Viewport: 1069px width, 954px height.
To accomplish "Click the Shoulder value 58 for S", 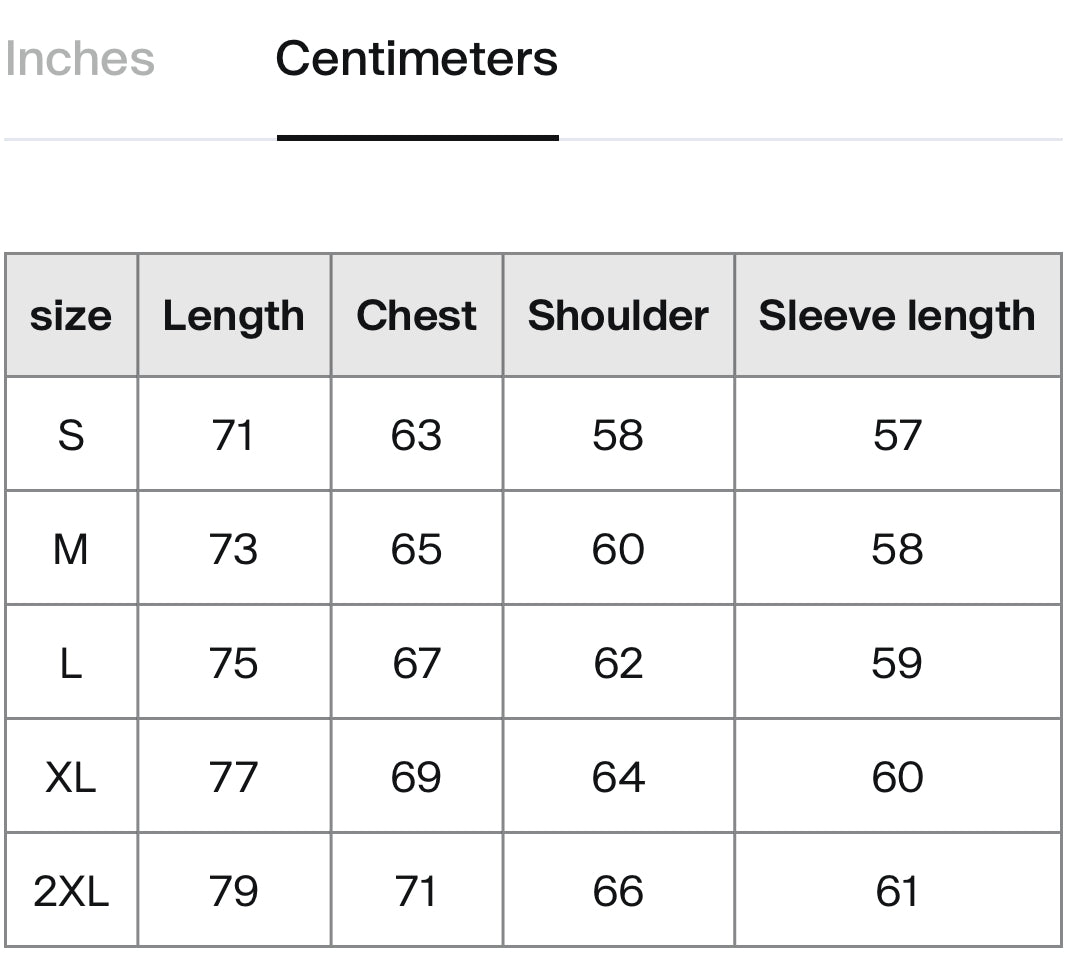I will tap(618, 434).
